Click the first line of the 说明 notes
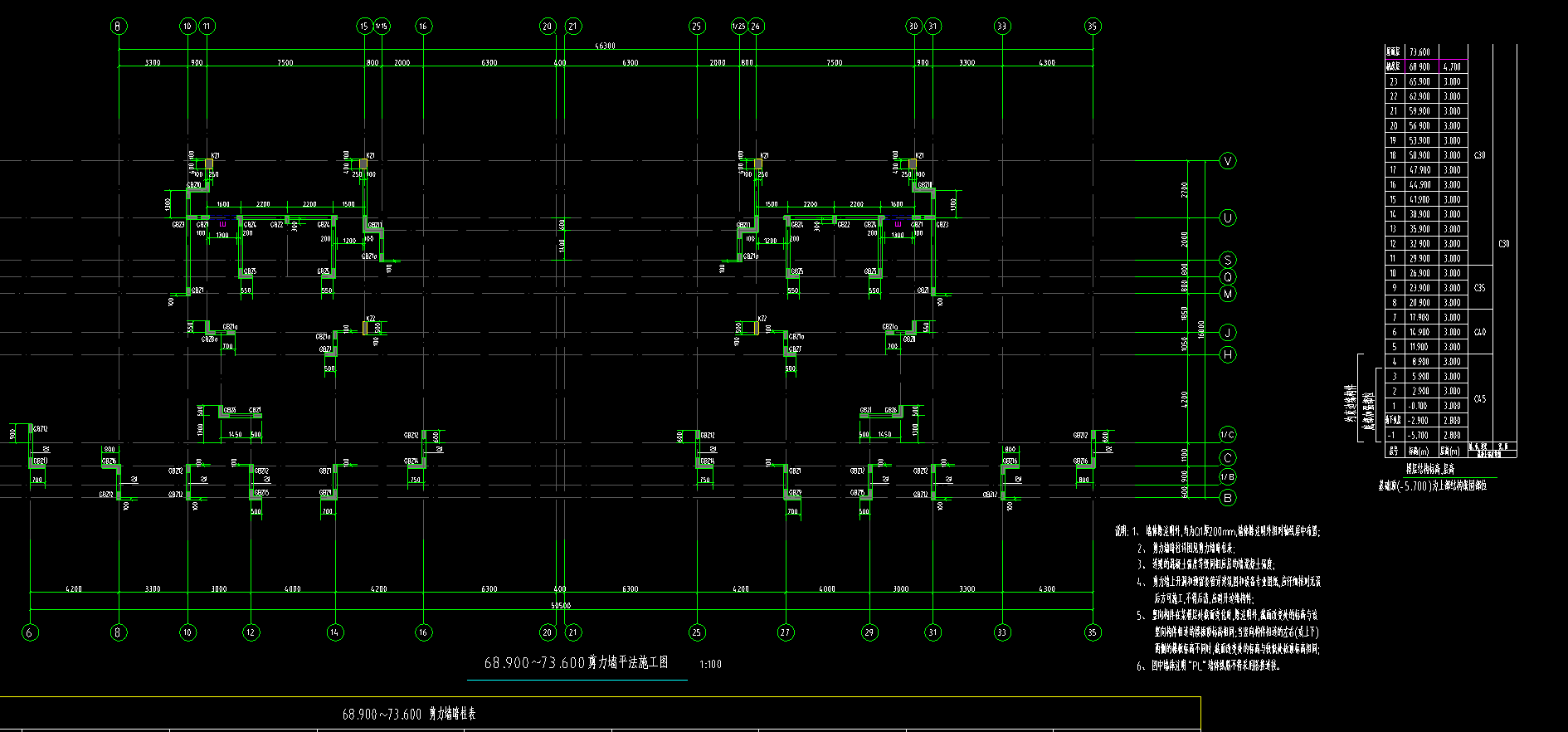This screenshot has width=1568, height=732. (x=1218, y=531)
